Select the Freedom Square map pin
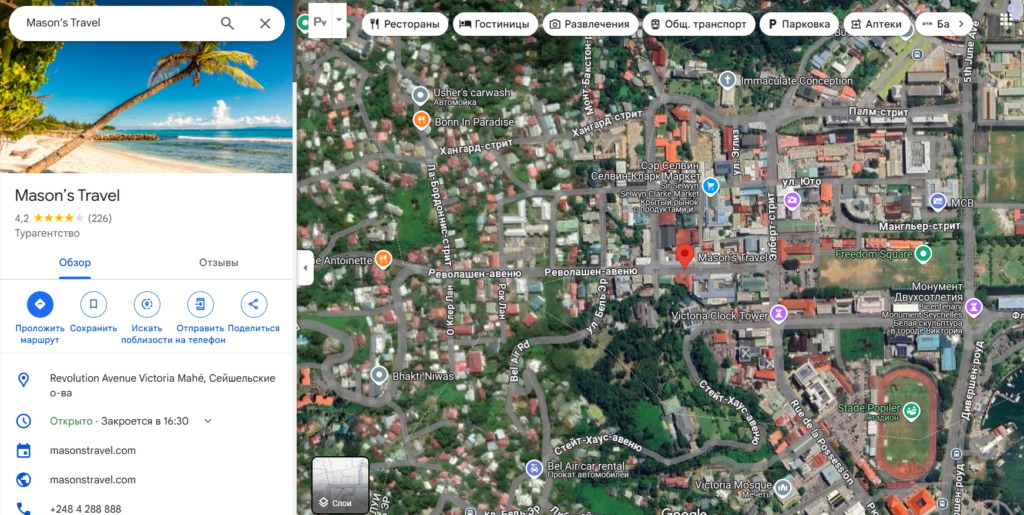Screen dimensions: 1024x515 923,254
